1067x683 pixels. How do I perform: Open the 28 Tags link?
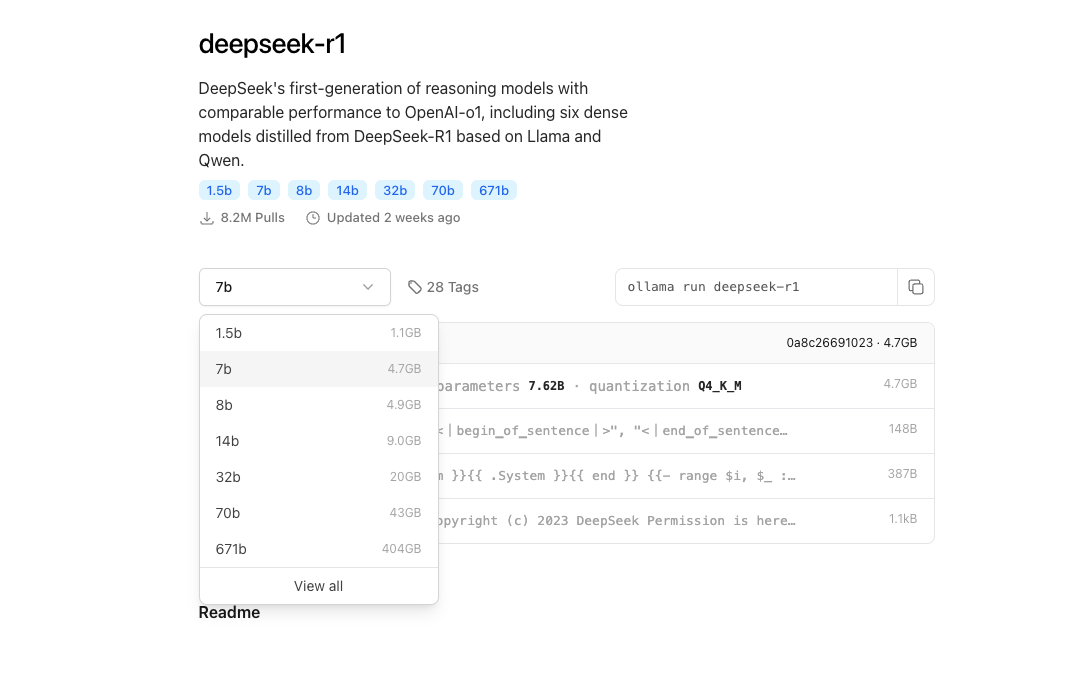(443, 287)
